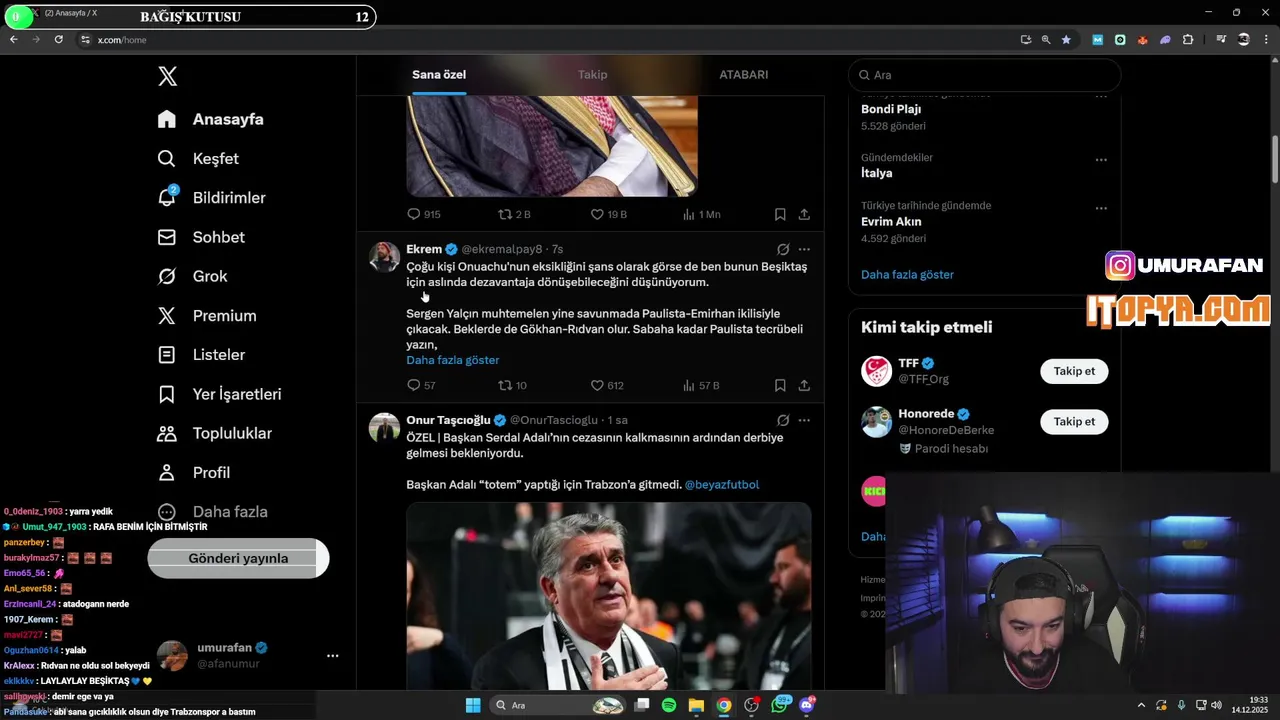Image resolution: width=1280 pixels, height=720 pixels.
Task: Click the Ara search field
Action: tap(985, 75)
